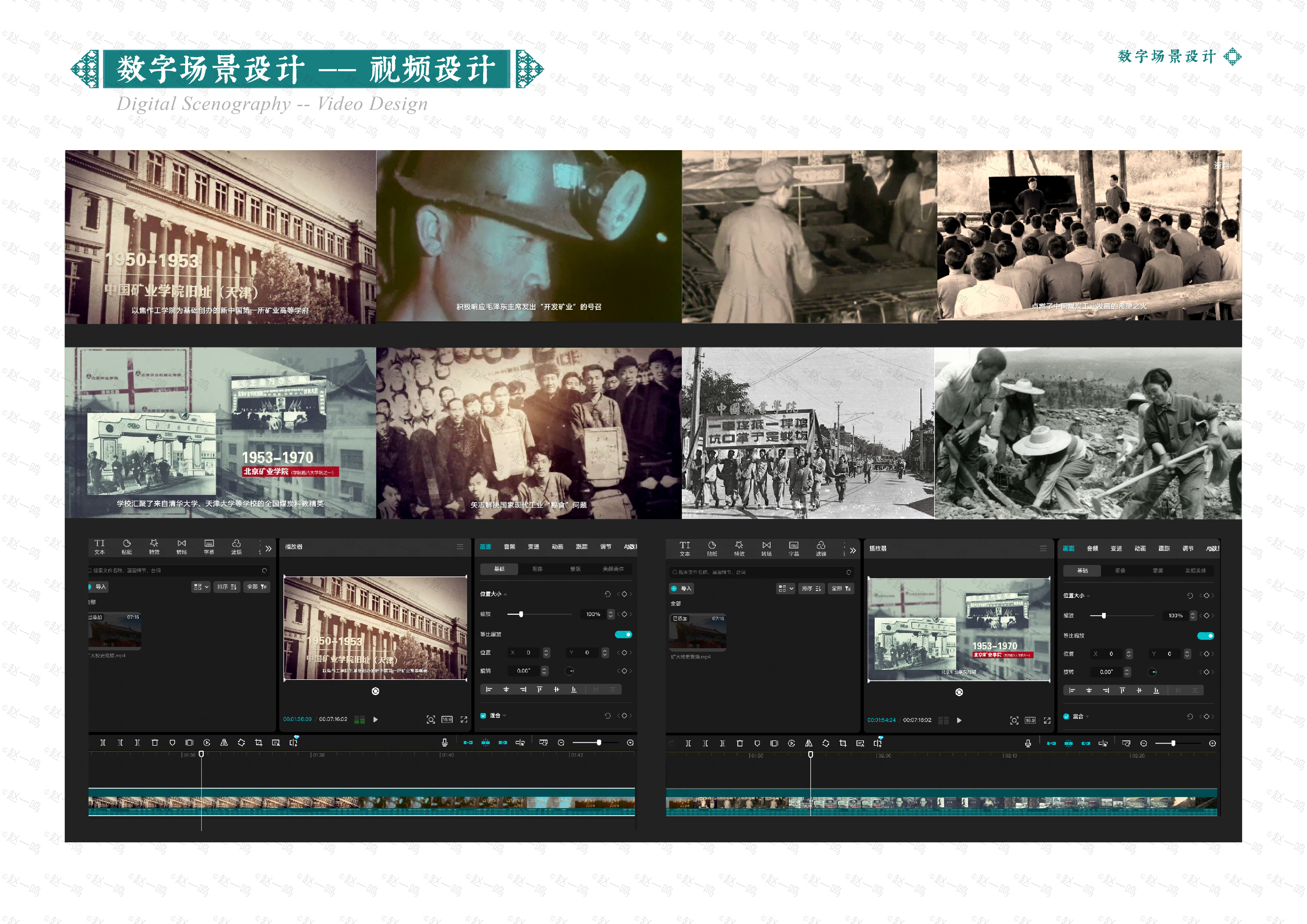The image size is (1307, 924).
Task: Click the 滤镜 filter icon in left editor
Action: (236, 547)
